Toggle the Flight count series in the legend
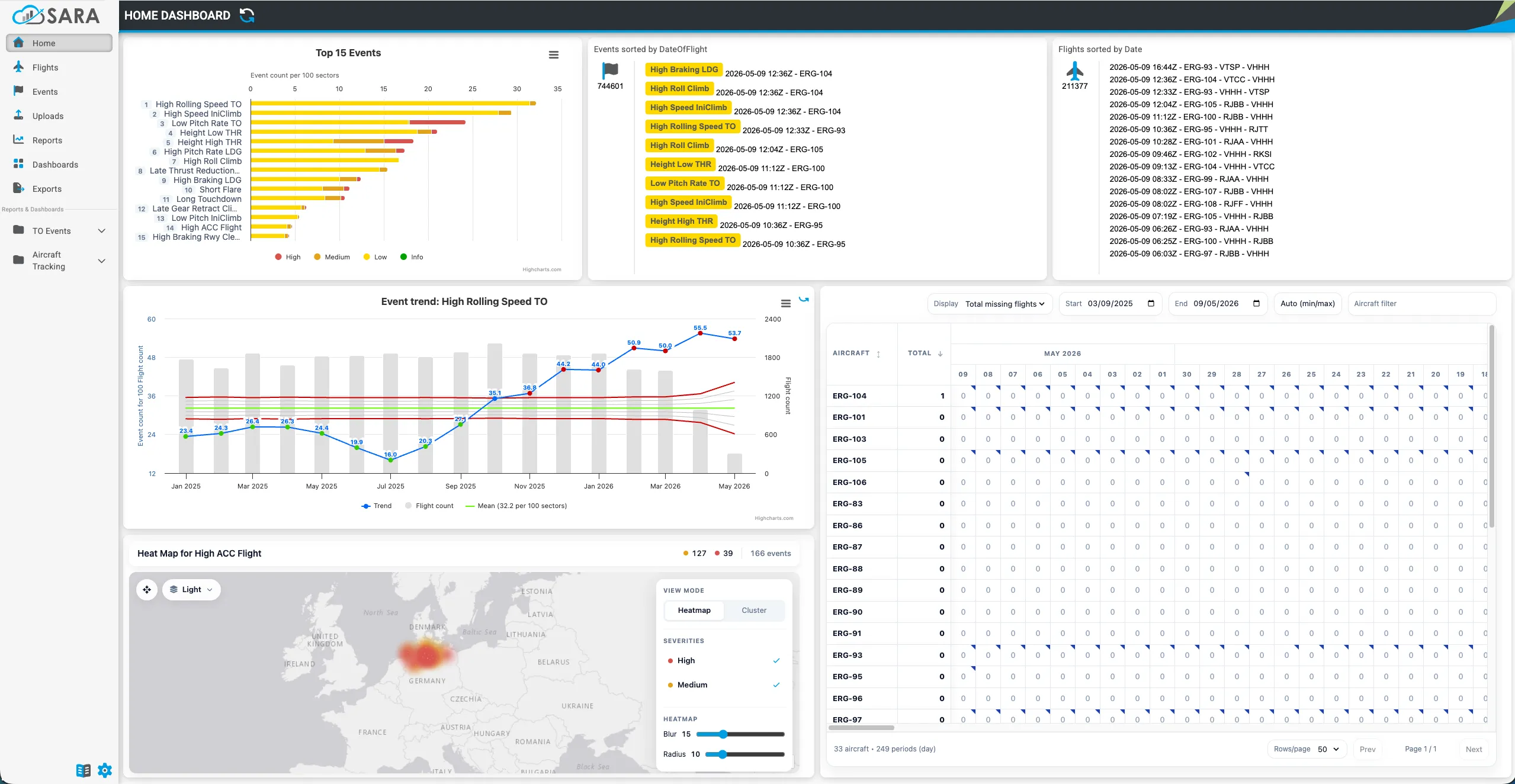1515x784 pixels. [429, 506]
